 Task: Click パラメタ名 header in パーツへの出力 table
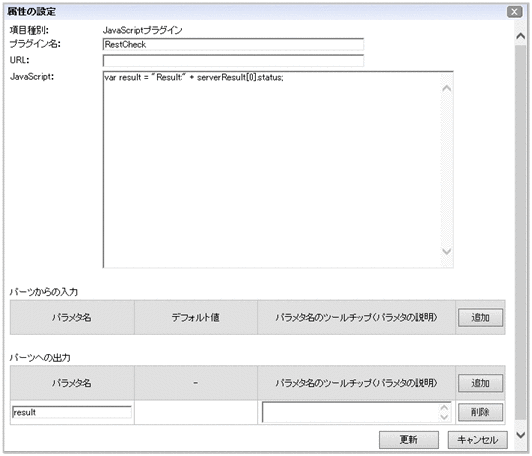(72, 383)
